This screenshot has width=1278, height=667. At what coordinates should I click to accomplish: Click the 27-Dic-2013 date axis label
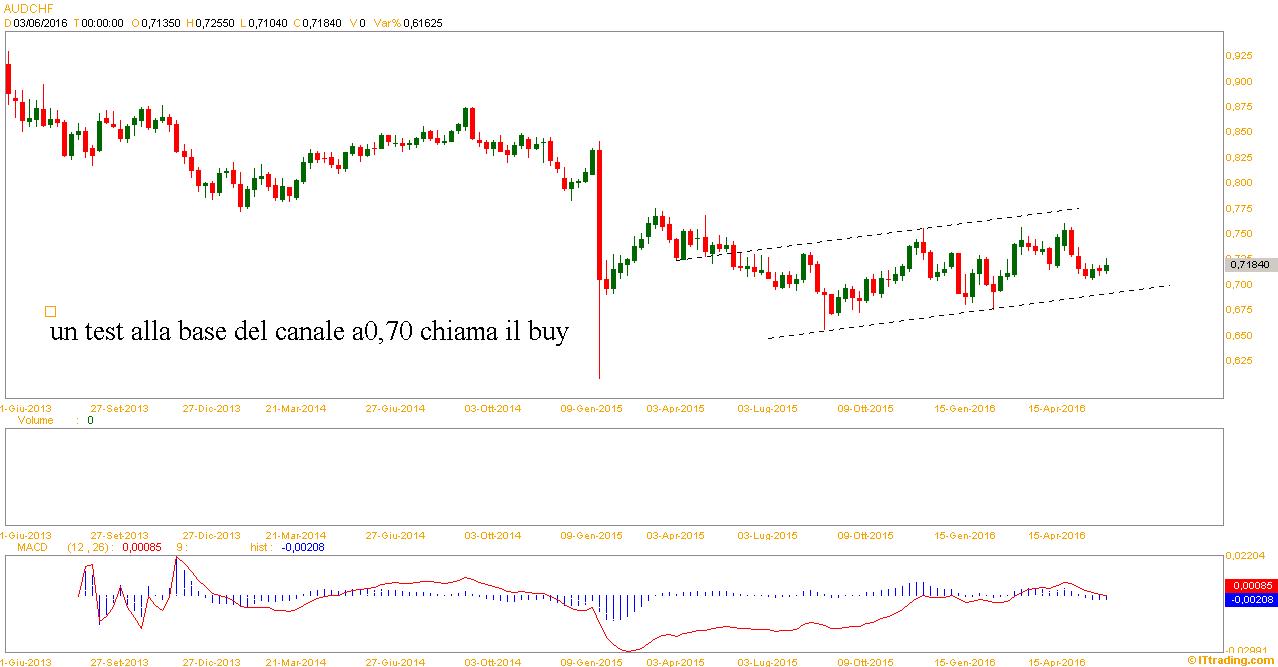click(x=211, y=409)
